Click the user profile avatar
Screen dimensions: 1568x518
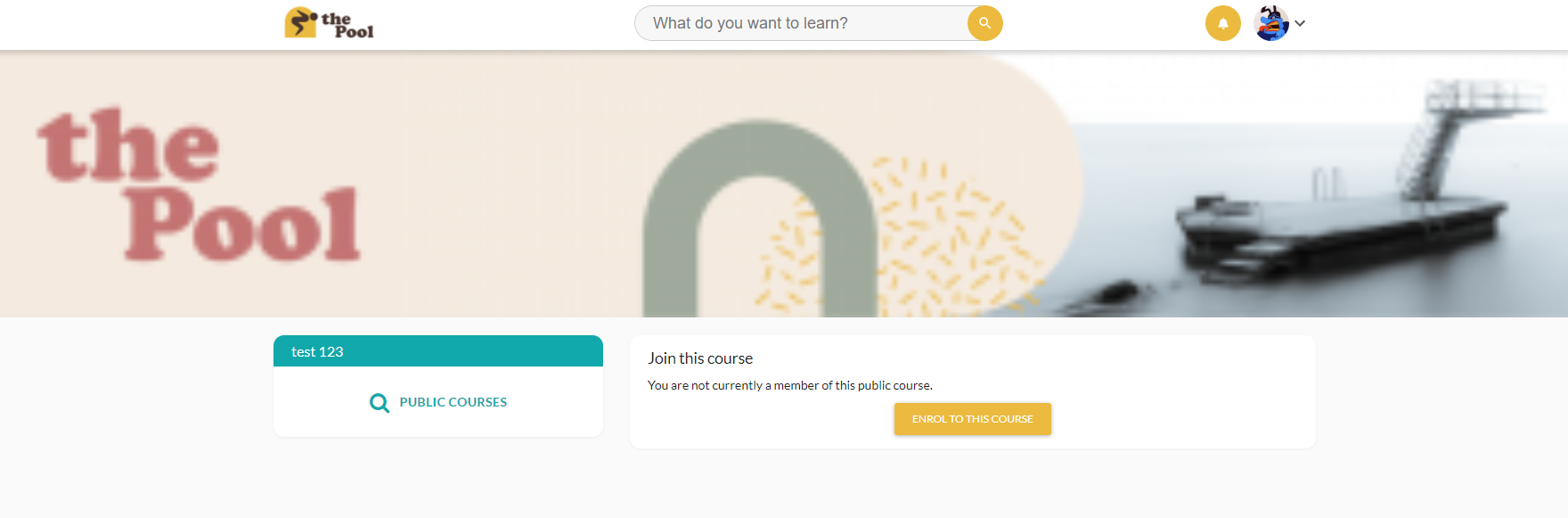1271,23
